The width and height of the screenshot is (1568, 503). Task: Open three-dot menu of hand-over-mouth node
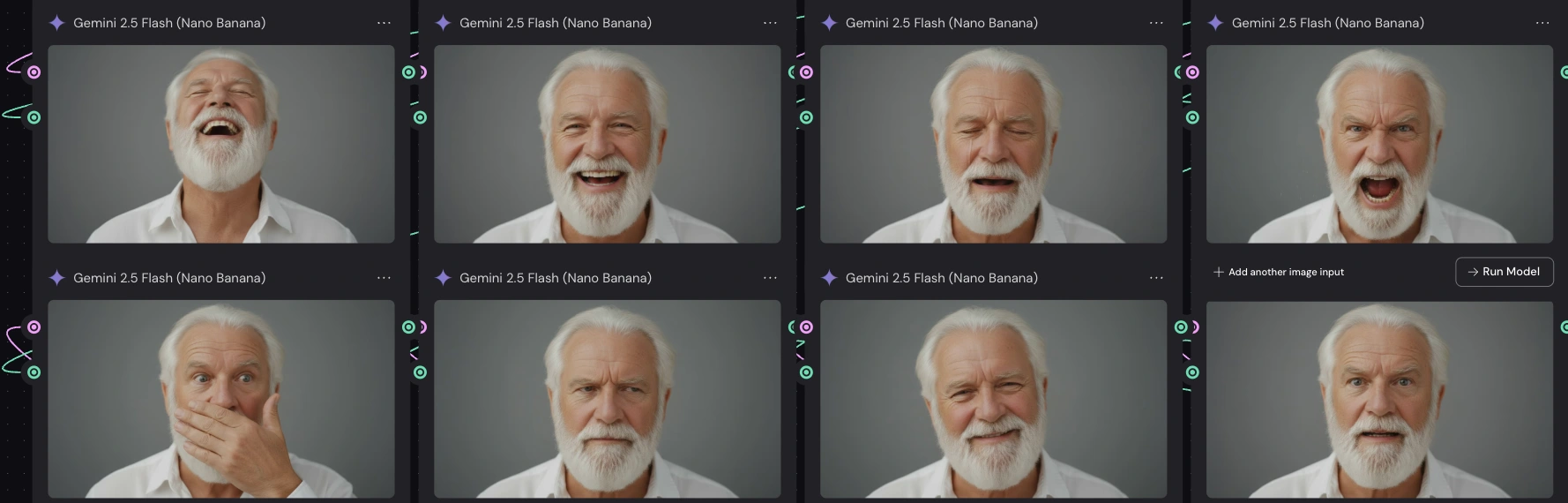[384, 278]
